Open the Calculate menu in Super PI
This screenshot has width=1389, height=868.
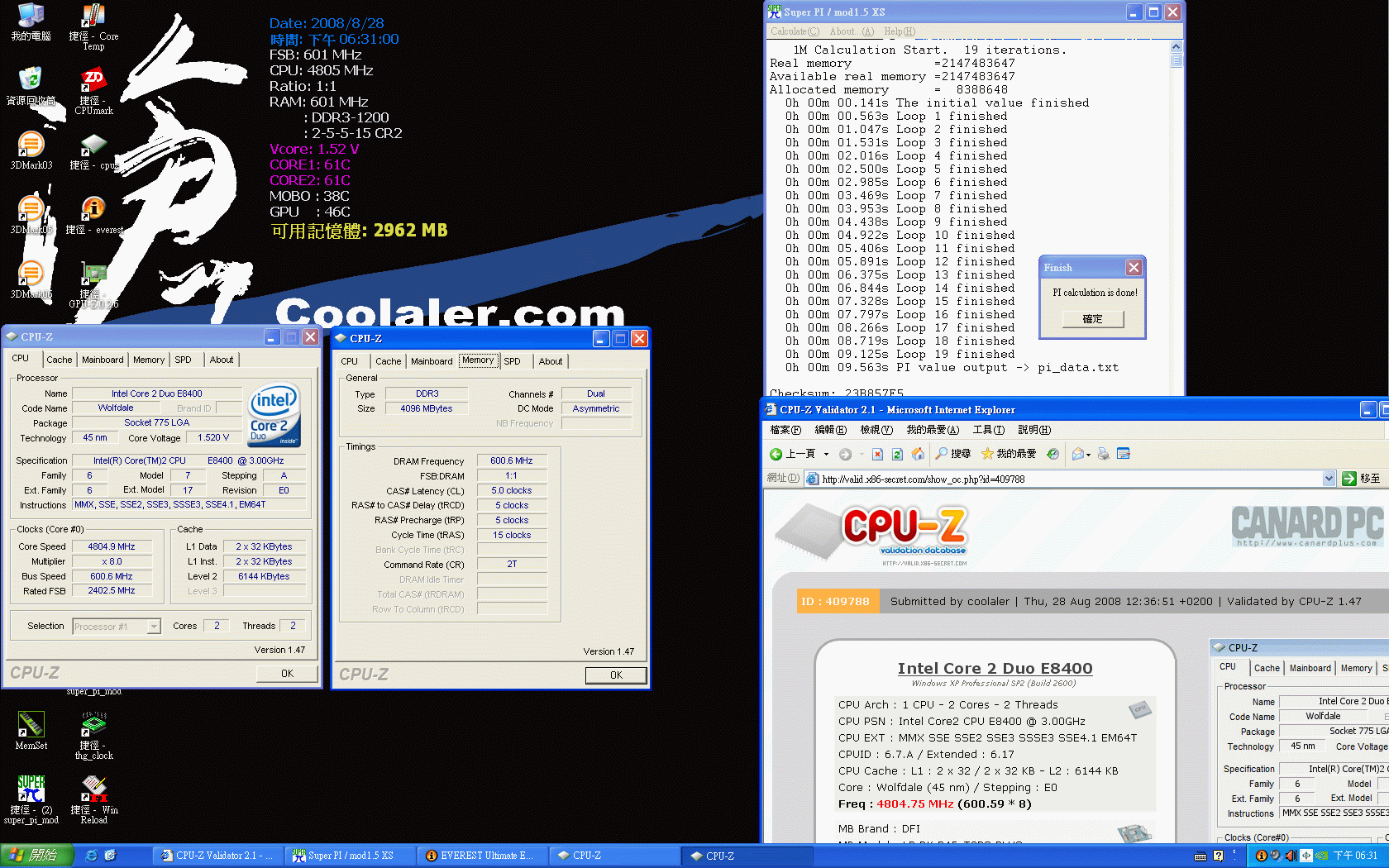tap(795, 31)
